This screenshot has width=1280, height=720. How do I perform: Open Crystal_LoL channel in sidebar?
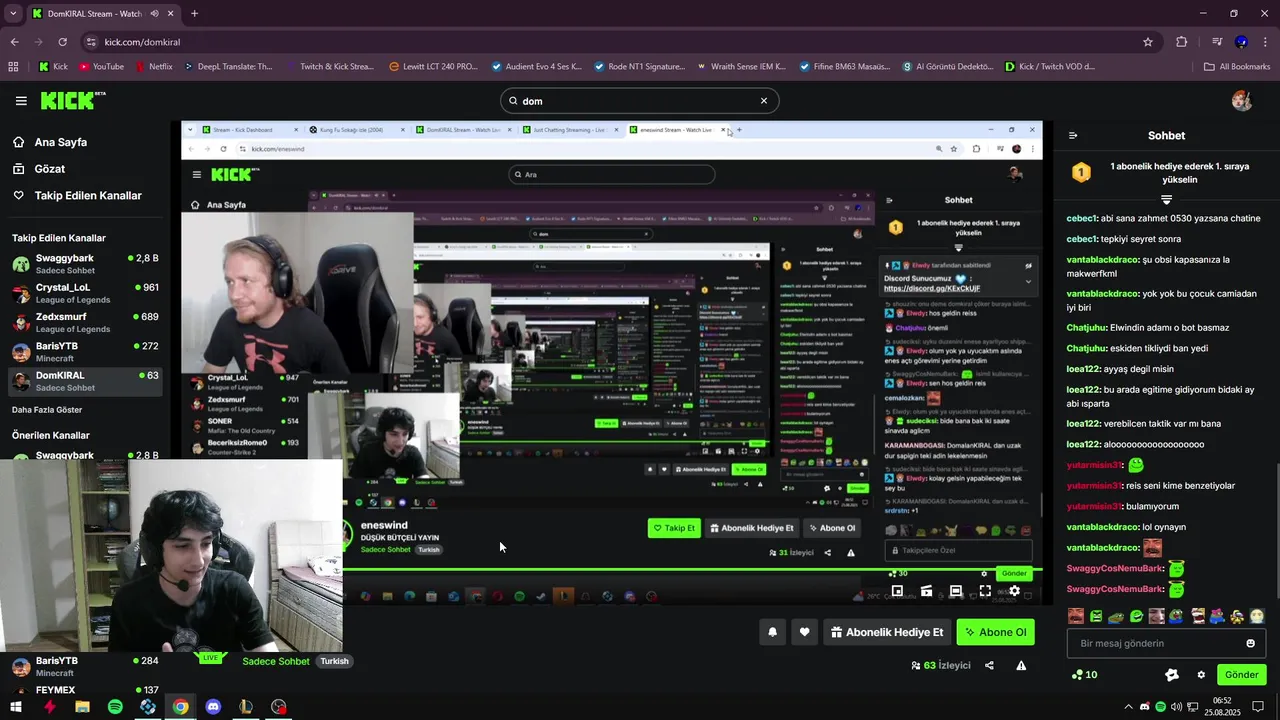tap(85, 293)
